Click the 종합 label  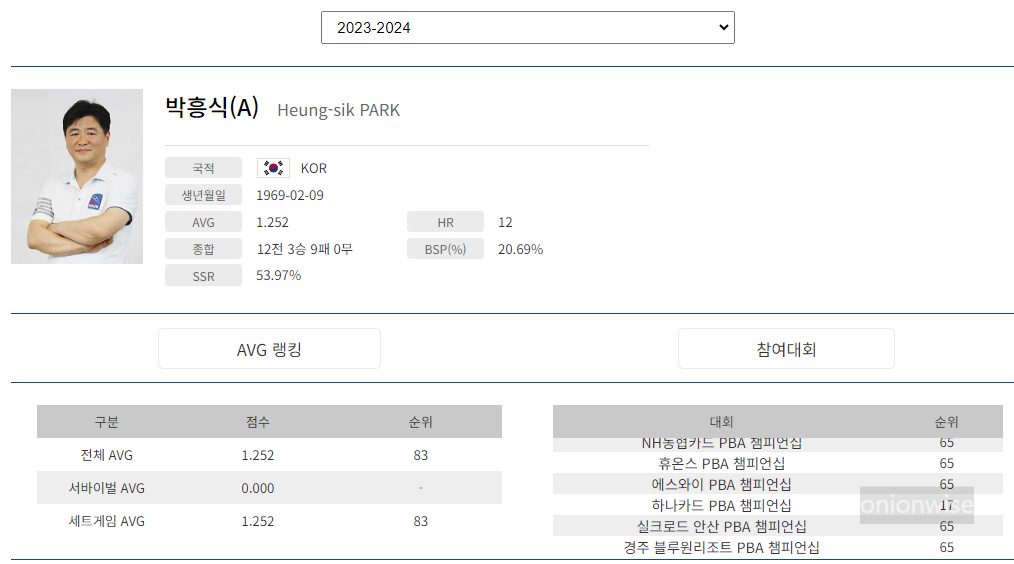(x=203, y=249)
